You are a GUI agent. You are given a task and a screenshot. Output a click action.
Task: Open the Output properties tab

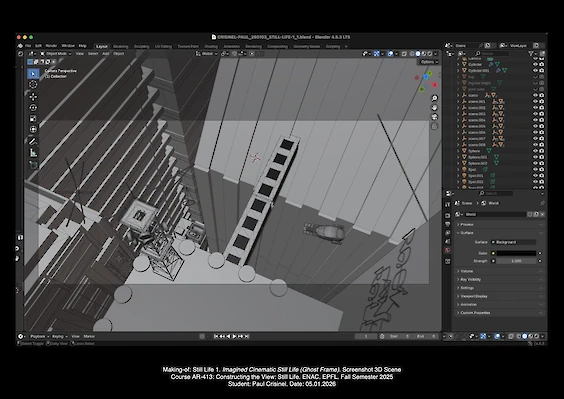tap(447, 224)
